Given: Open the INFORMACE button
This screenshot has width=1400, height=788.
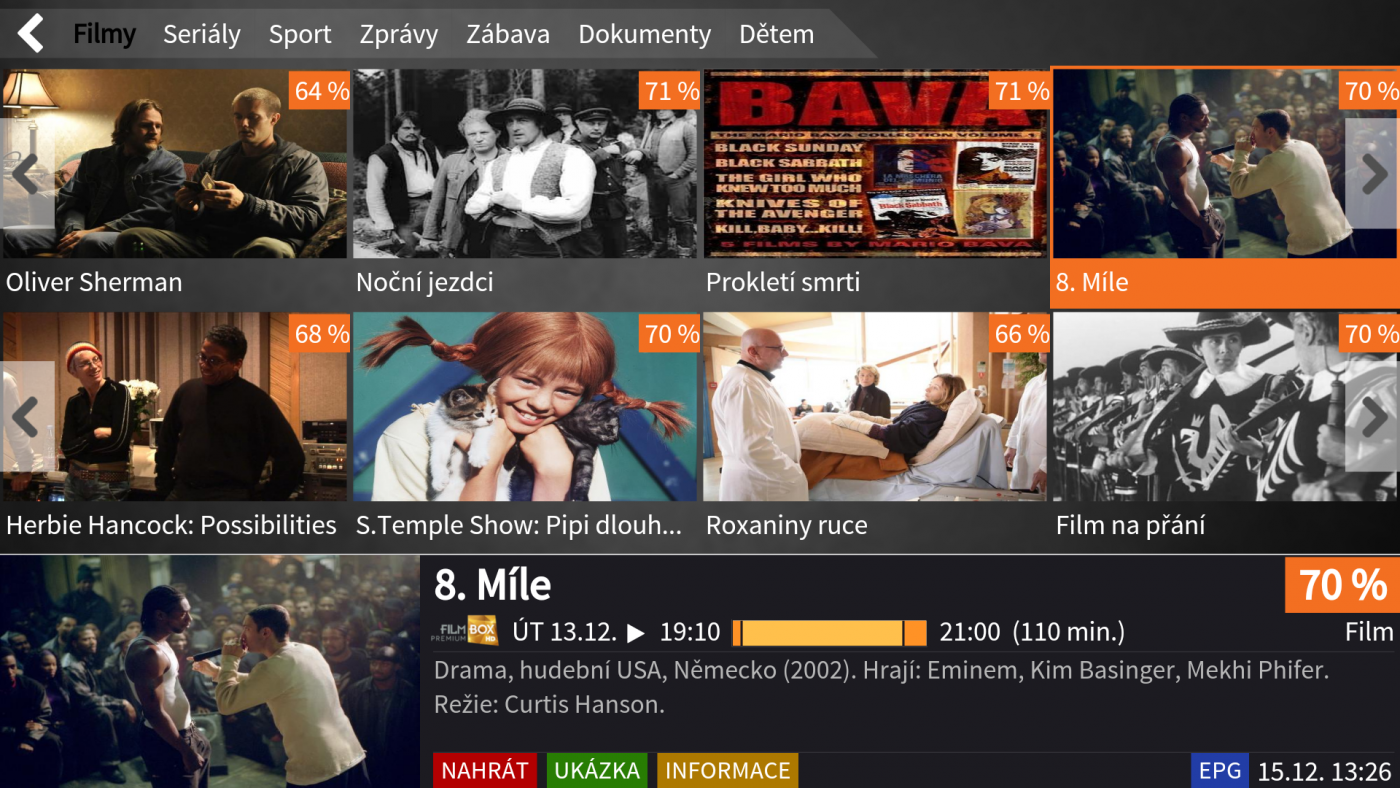Looking at the screenshot, I should point(727,770).
